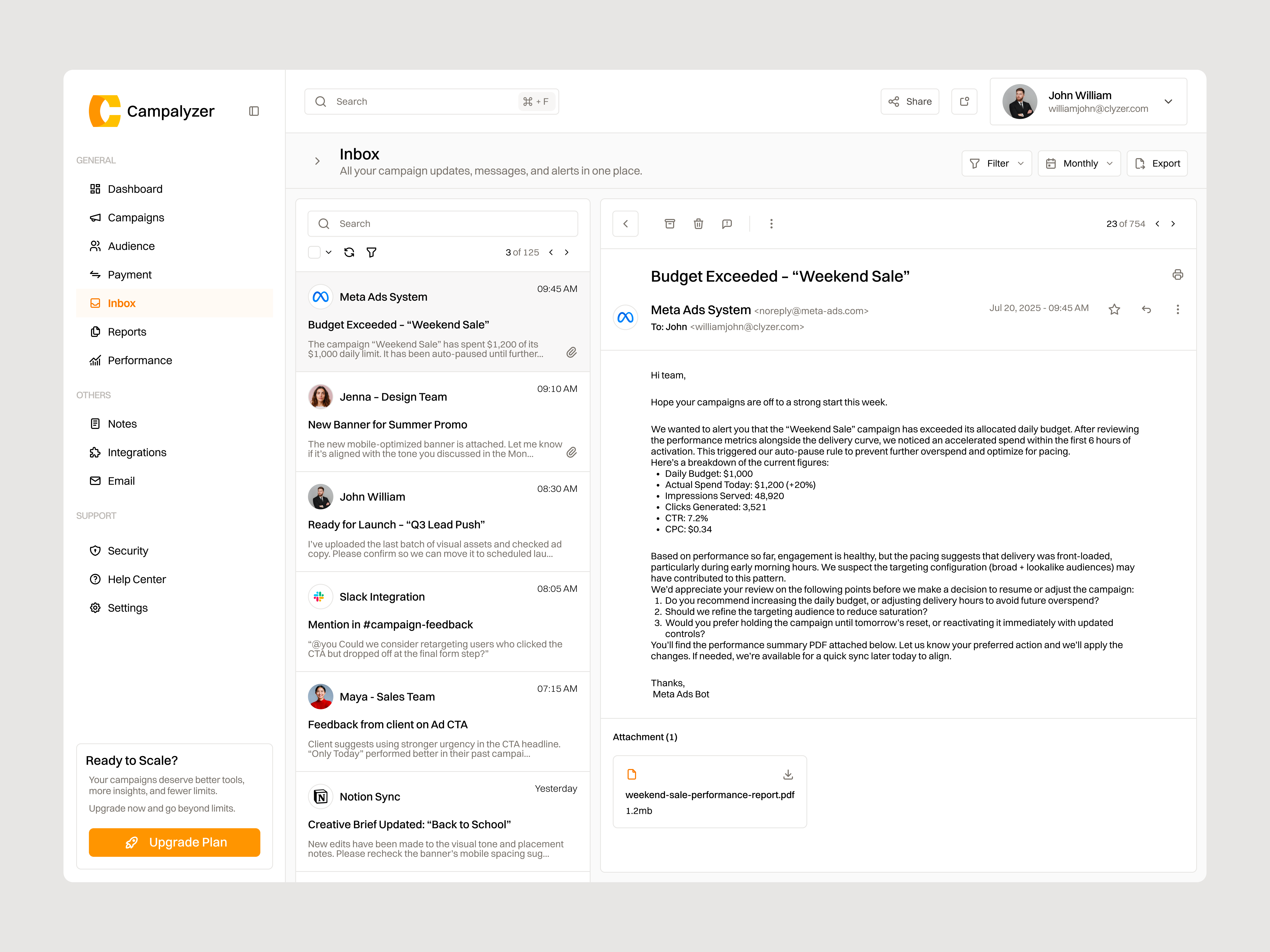Screen dimensions: 1270x952
Task: Collapse the sidebar with panel toggle
Action: point(254,111)
